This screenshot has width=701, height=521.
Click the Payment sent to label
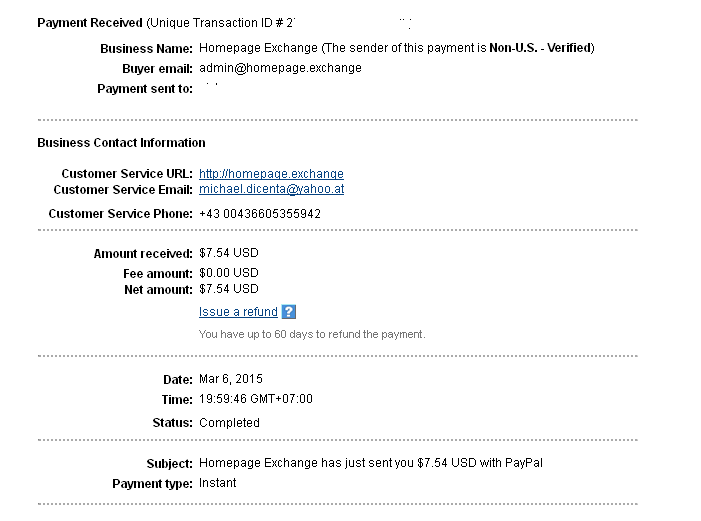144,89
